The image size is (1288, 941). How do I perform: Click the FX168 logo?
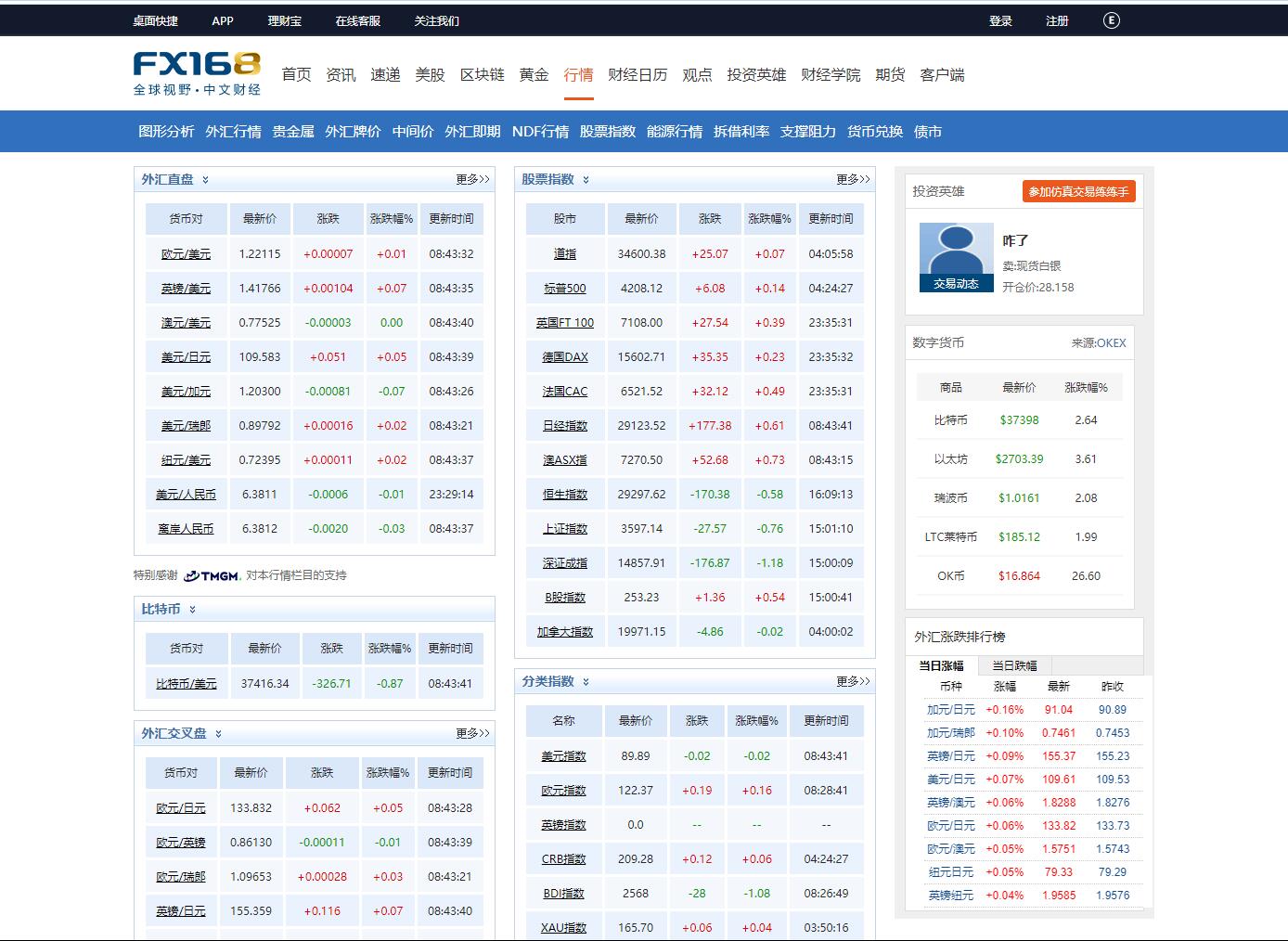pos(197,73)
